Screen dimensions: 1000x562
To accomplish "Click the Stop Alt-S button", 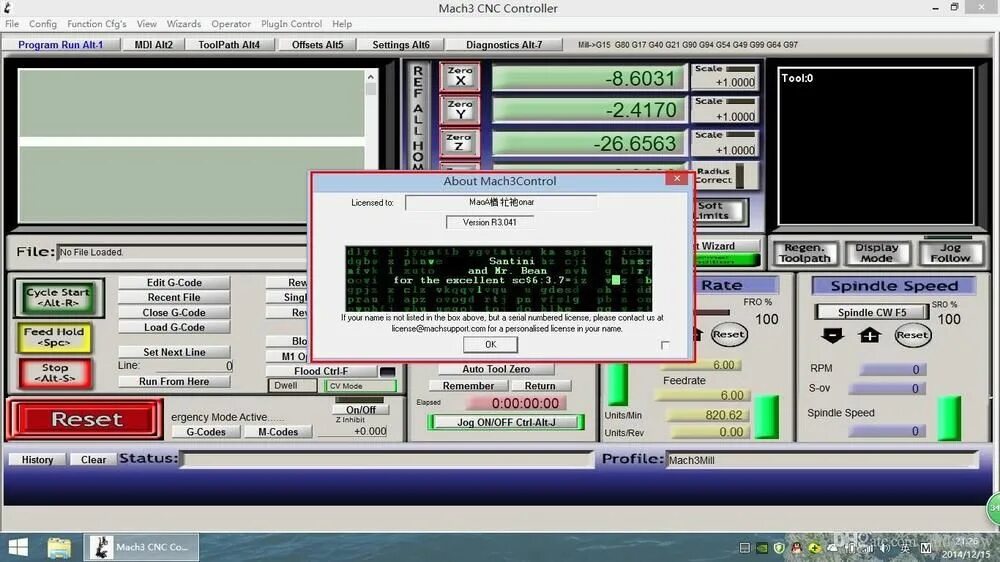I will tap(55, 373).
